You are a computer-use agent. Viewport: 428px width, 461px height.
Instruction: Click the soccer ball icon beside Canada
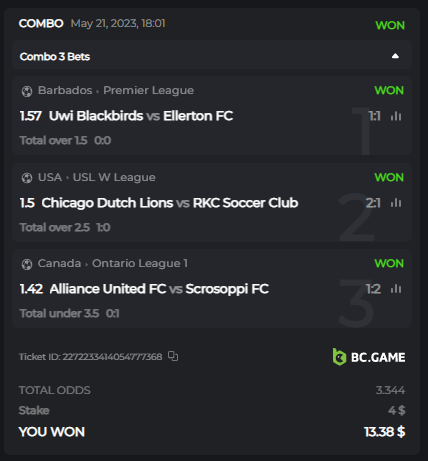(27, 264)
